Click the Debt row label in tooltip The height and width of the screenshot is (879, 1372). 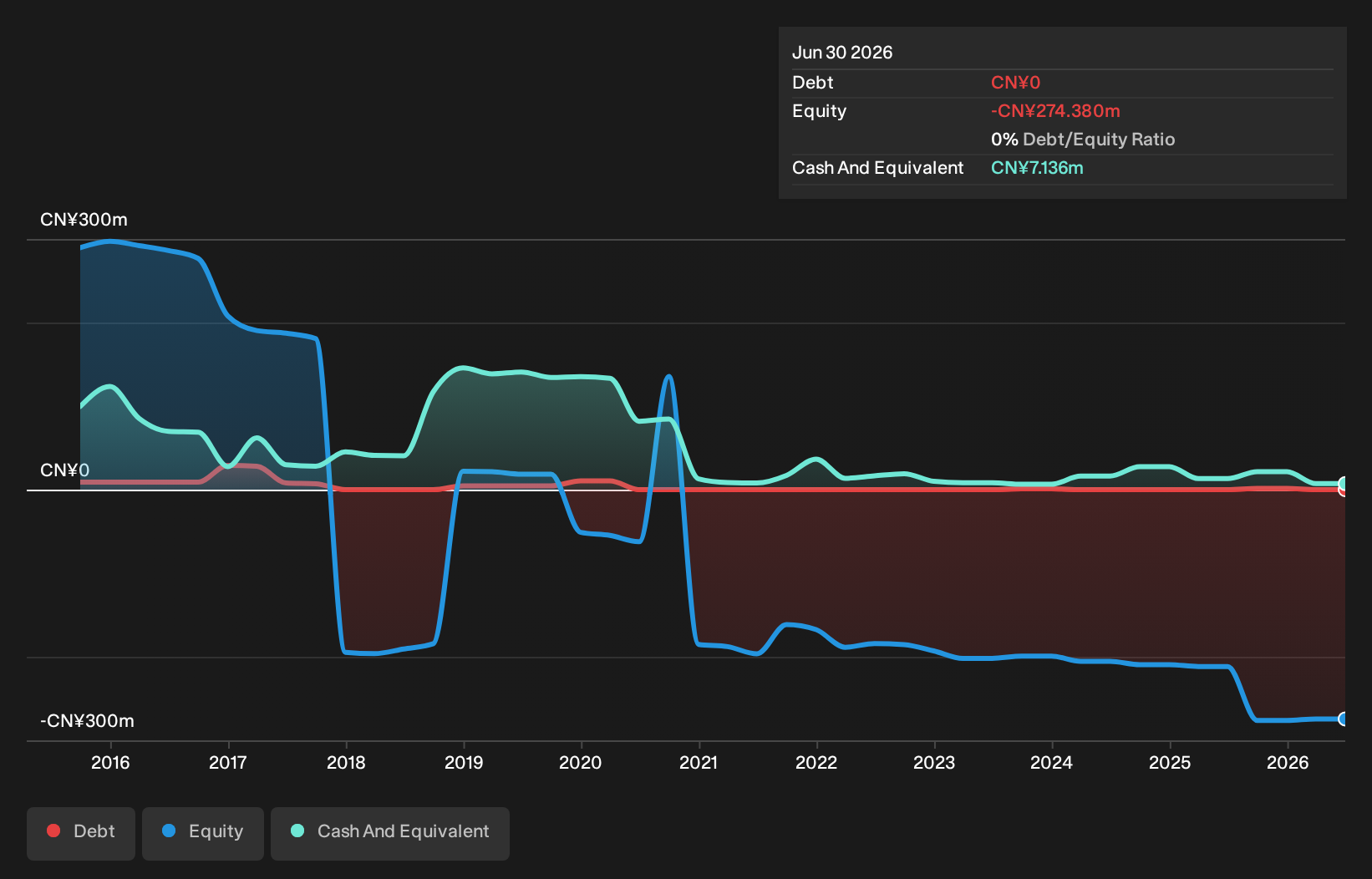pos(813,83)
